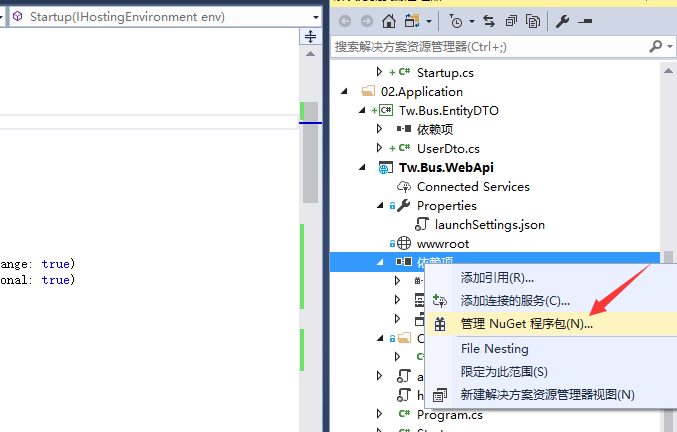Expand the Program.cs node
The height and width of the screenshot is (432, 677).
coord(379,413)
